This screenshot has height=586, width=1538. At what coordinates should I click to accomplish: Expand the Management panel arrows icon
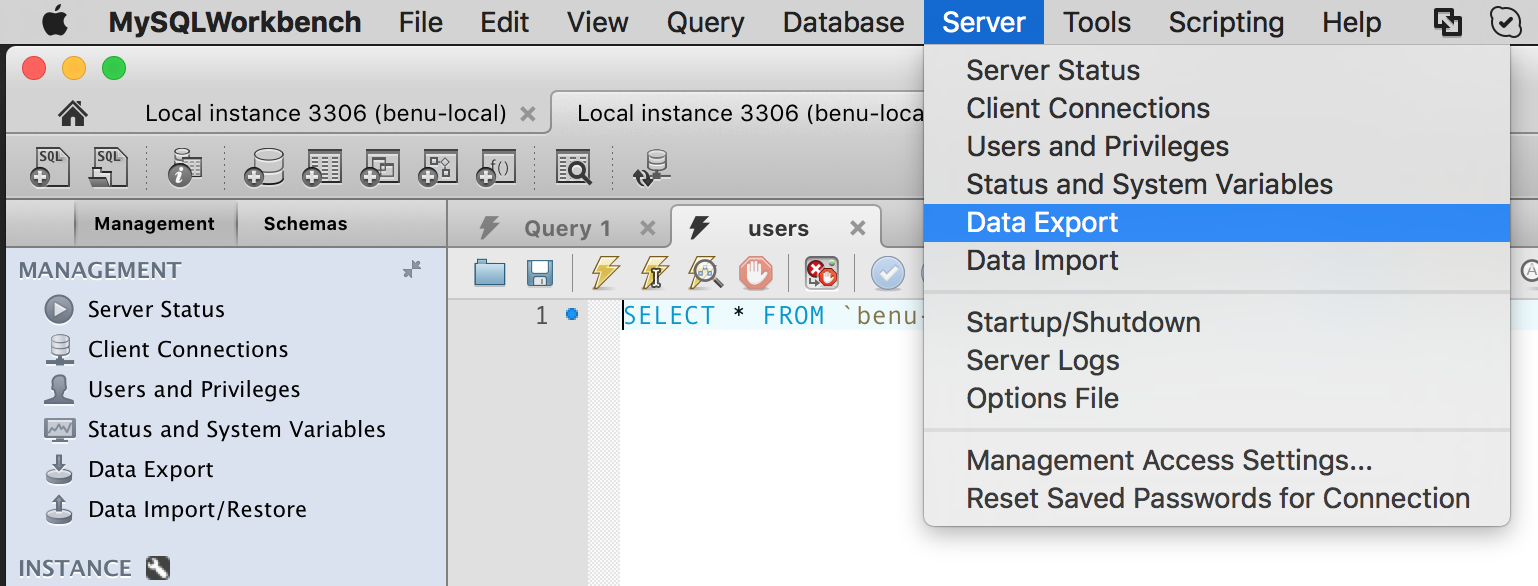(412, 269)
